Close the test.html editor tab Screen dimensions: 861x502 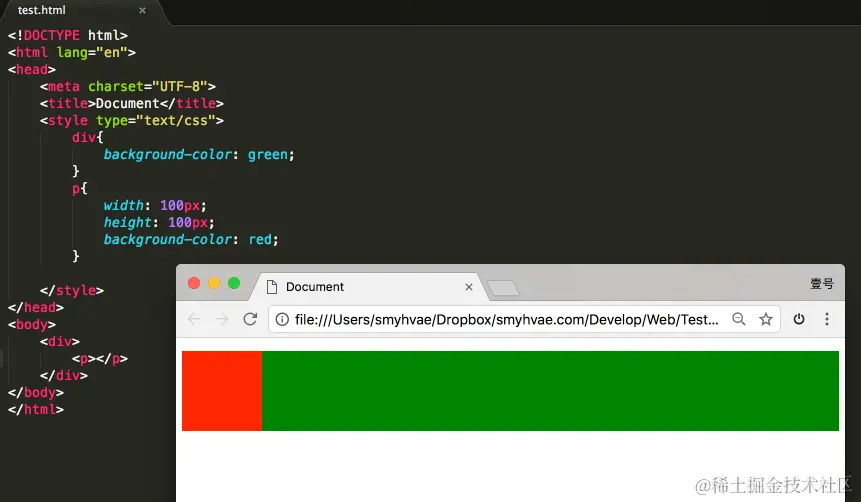(142, 10)
